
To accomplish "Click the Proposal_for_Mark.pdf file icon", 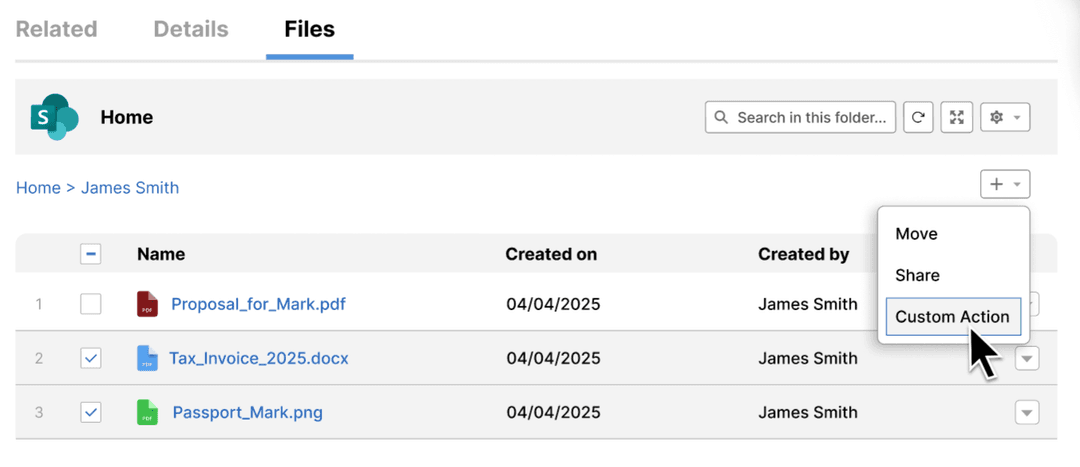I will coord(147,304).
